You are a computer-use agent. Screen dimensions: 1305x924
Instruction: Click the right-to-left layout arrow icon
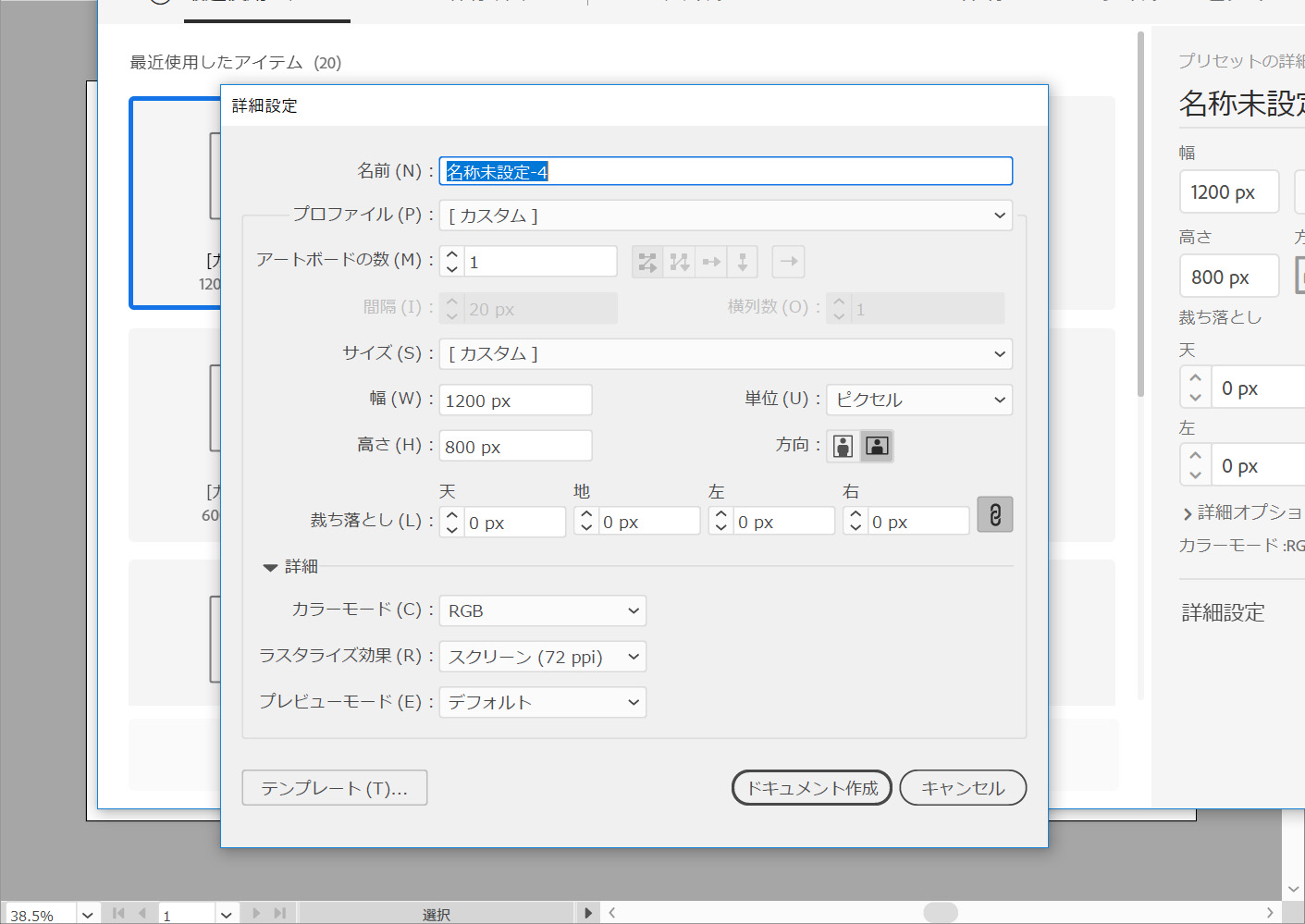[788, 263]
